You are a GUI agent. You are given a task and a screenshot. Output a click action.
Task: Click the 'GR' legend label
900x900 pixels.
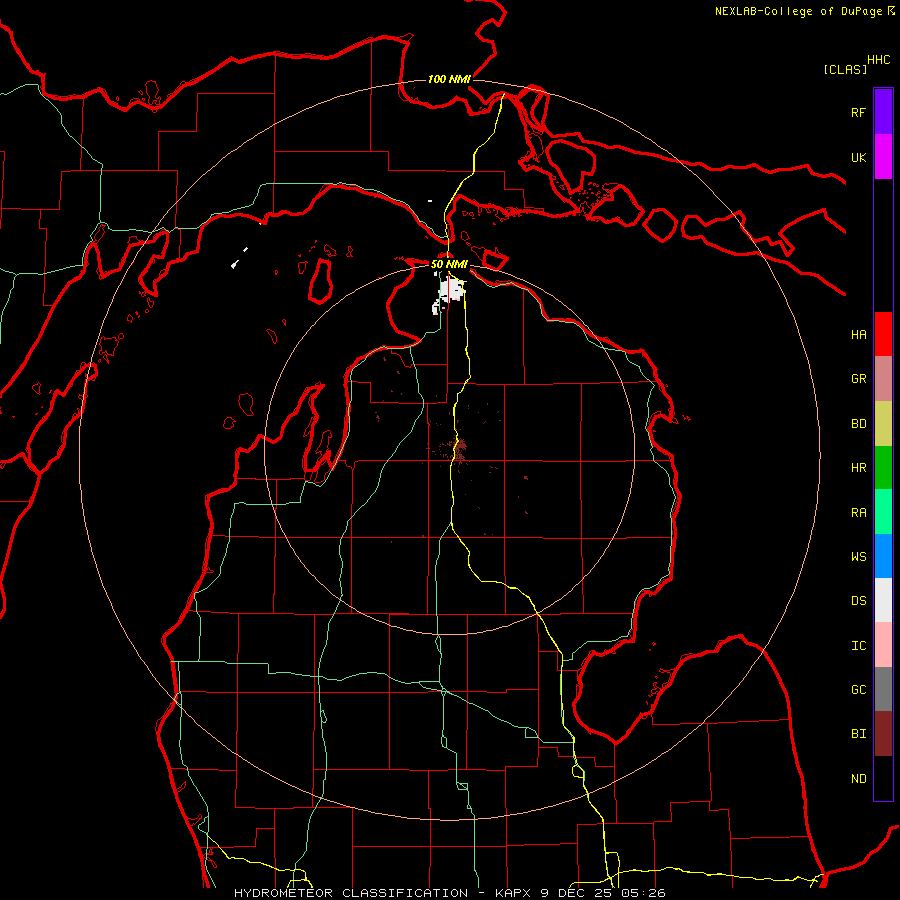click(x=858, y=379)
